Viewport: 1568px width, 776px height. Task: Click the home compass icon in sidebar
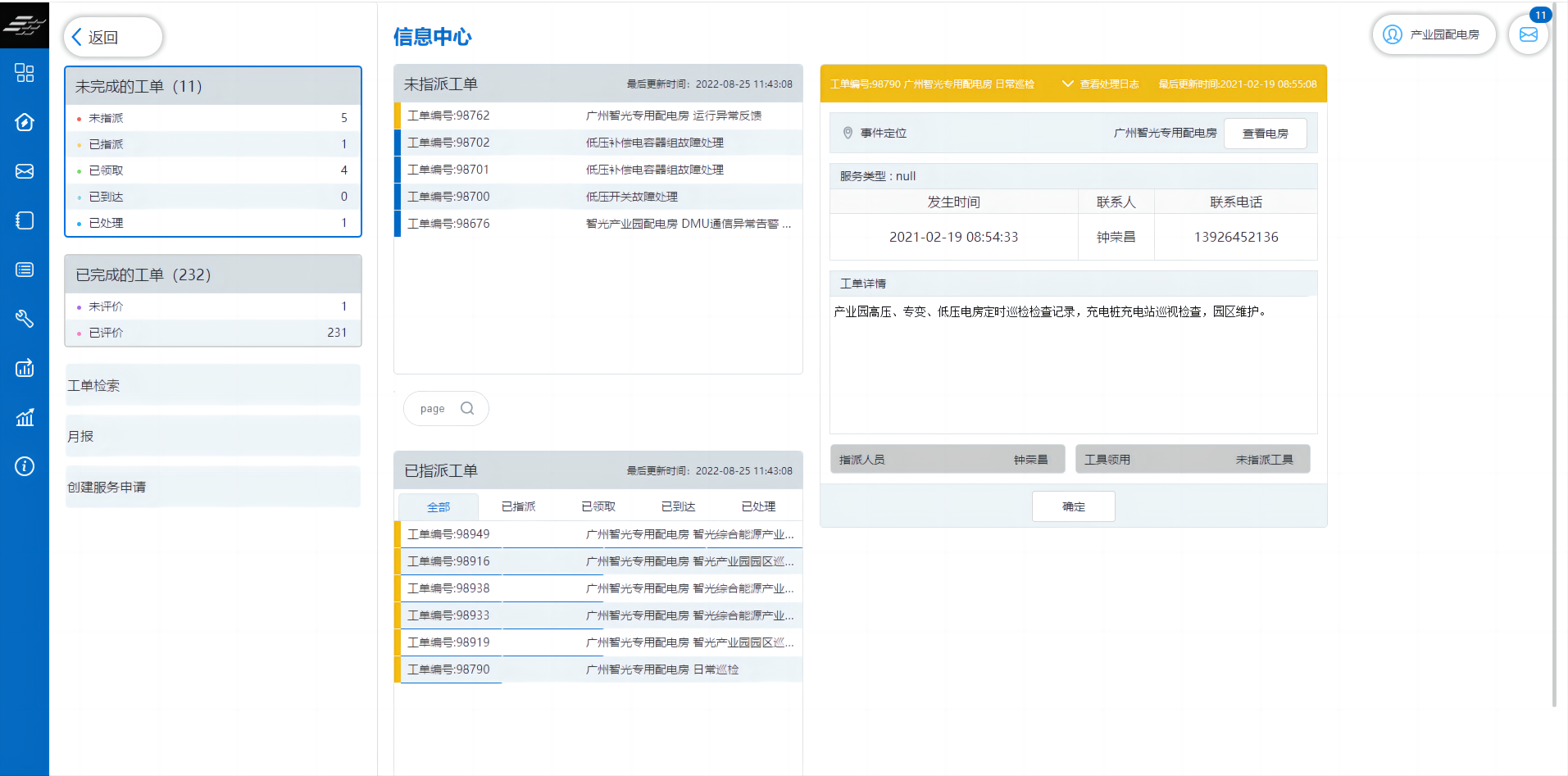click(25, 122)
